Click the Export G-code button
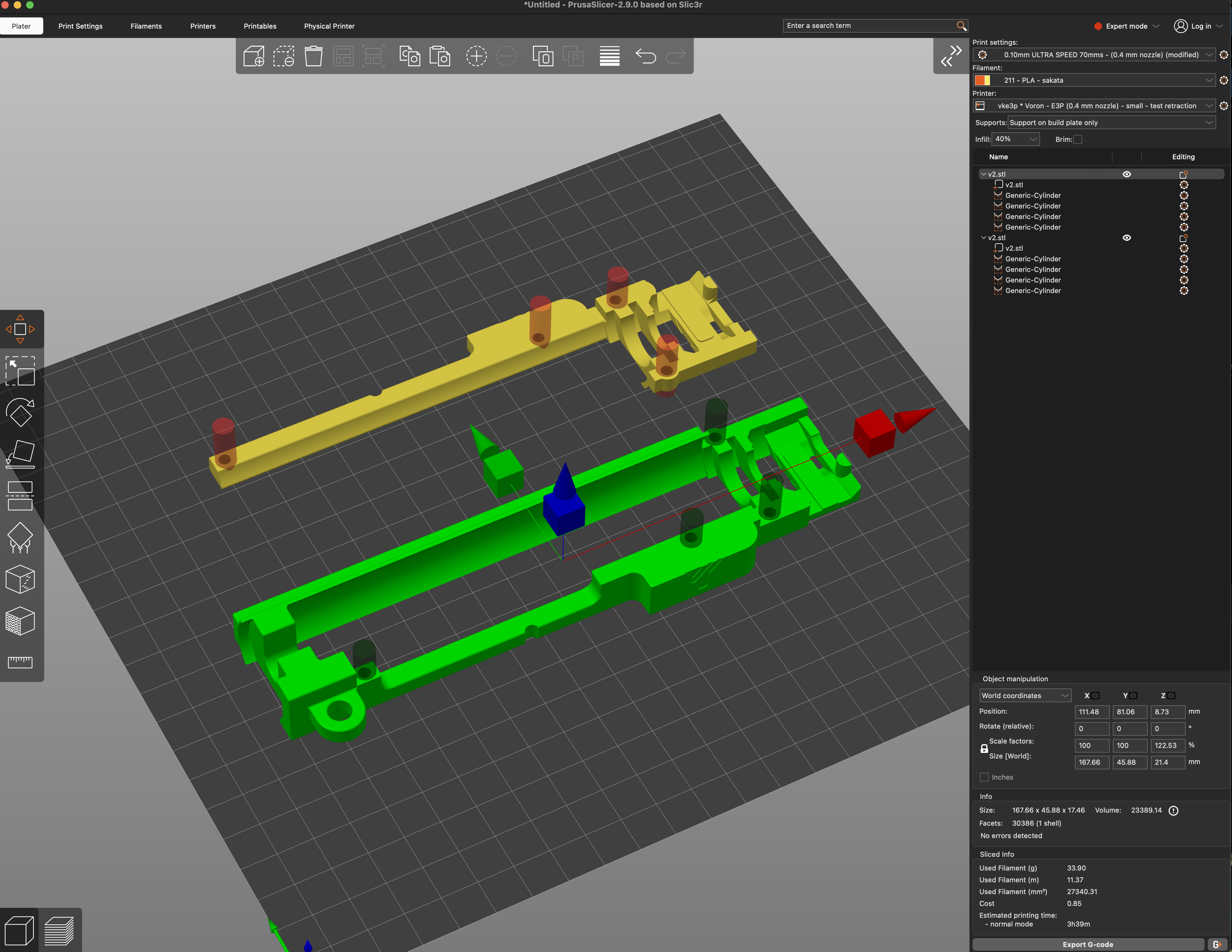1232x952 pixels. pyautogui.click(x=1088, y=944)
